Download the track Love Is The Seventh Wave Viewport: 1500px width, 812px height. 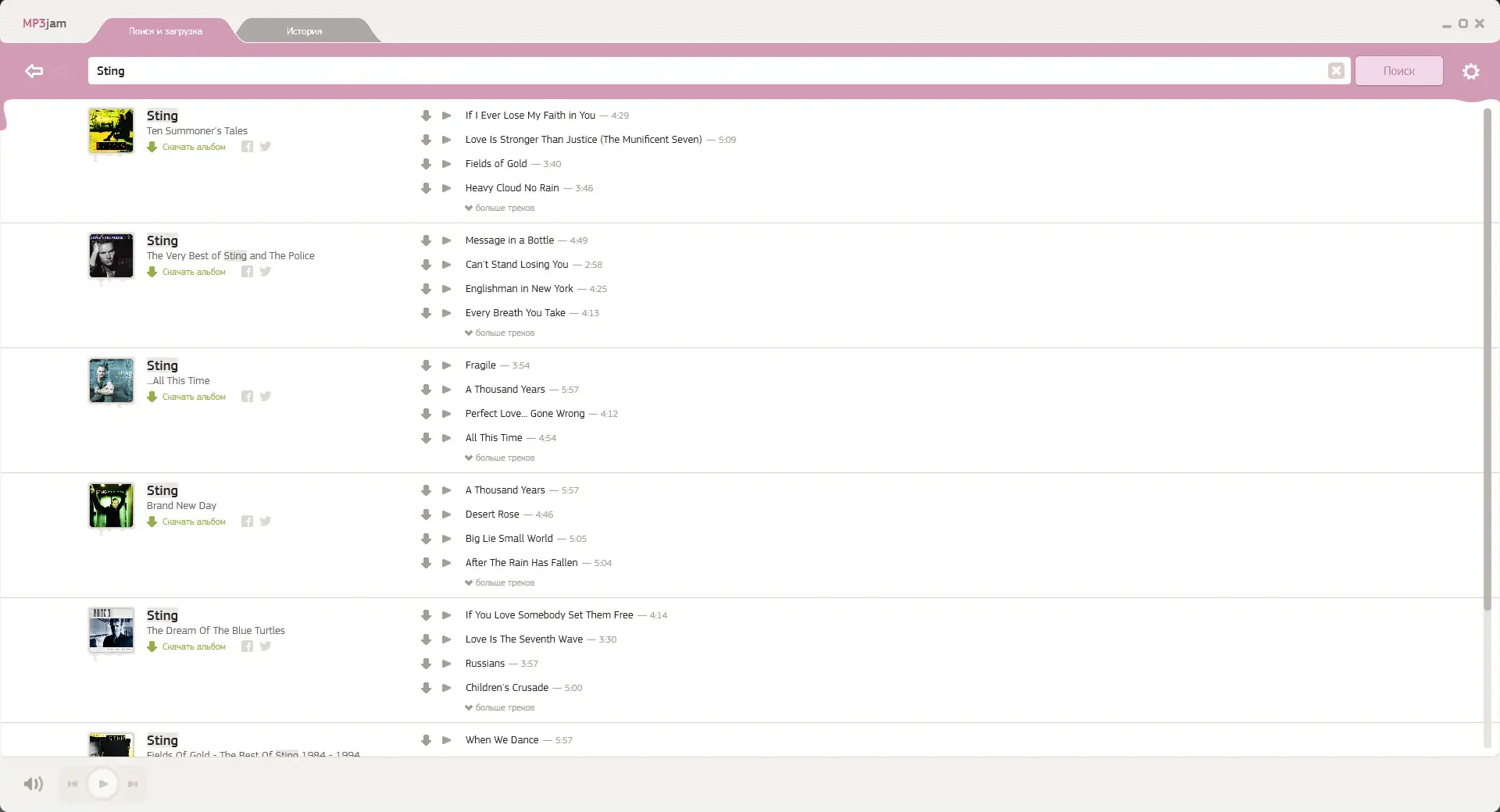coord(426,639)
